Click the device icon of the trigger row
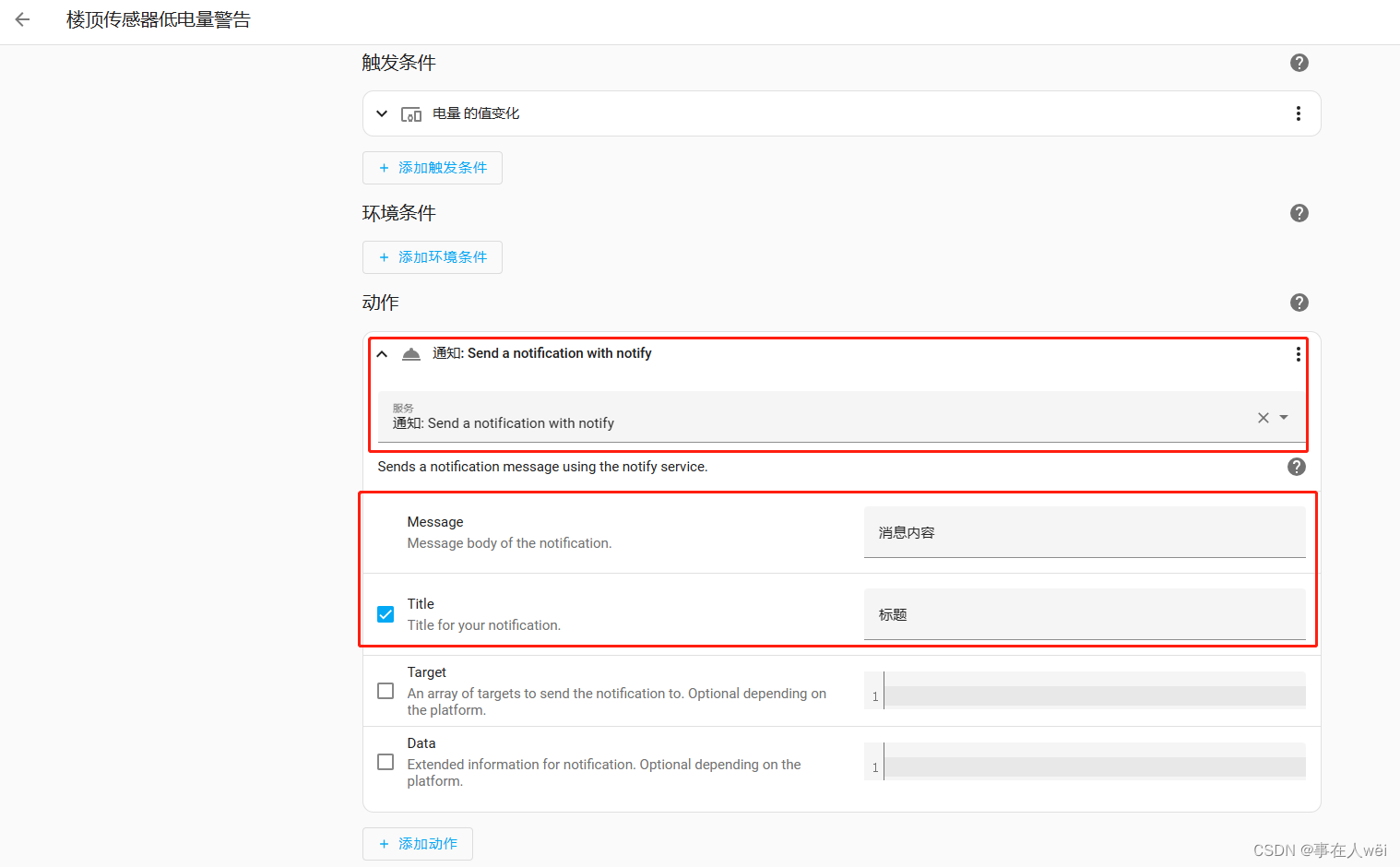1400x867 pixels. (x=411, y=114)
